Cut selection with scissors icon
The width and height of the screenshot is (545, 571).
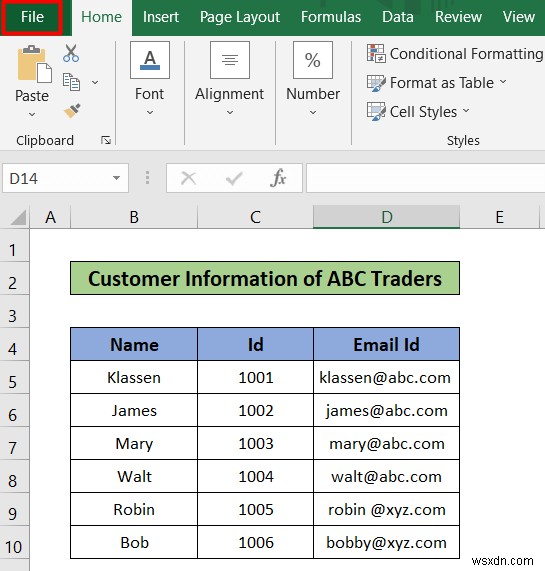point(71,53)
